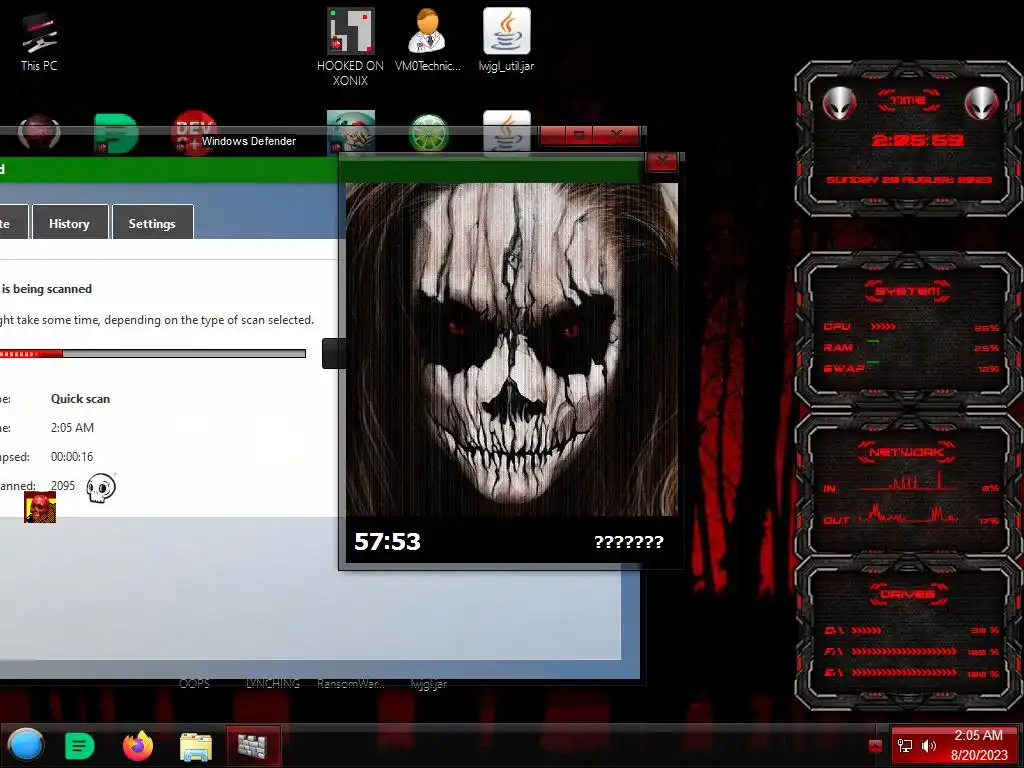Click the Windows Defender title text

pos(249,141)
